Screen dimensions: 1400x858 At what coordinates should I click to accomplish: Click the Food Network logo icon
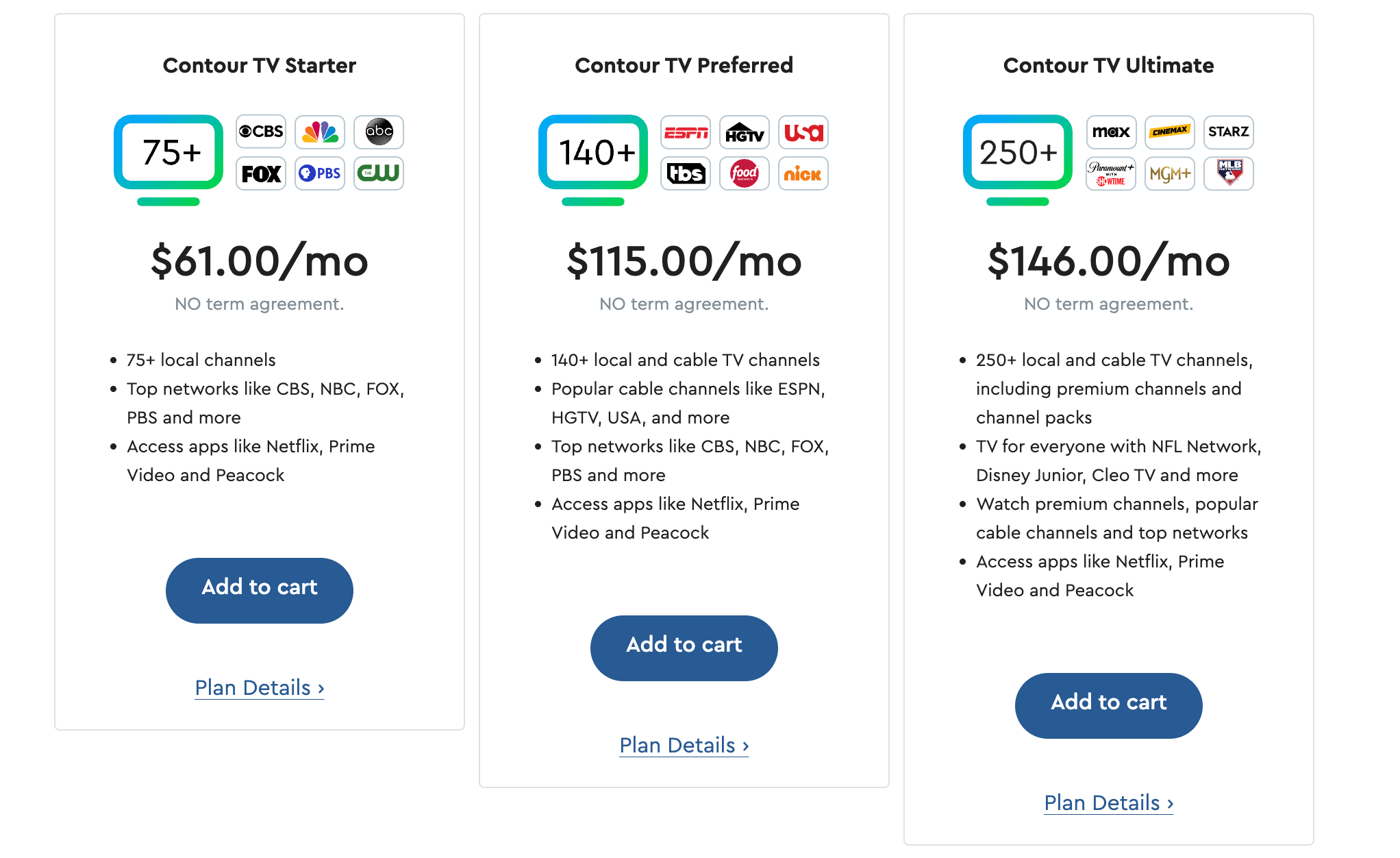click(x=745, y=173)
